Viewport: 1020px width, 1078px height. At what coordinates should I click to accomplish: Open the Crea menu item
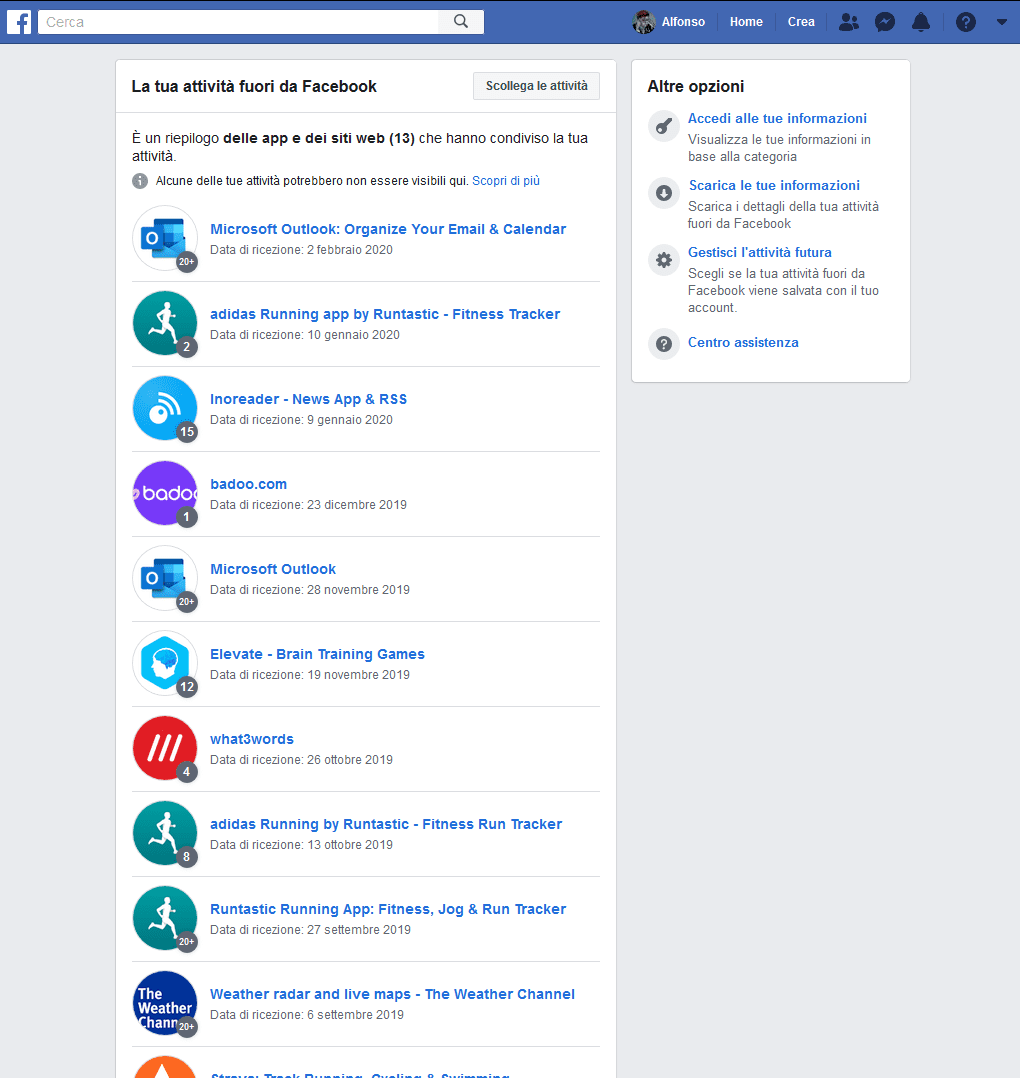pyautogui.click(x=801, y=22)
